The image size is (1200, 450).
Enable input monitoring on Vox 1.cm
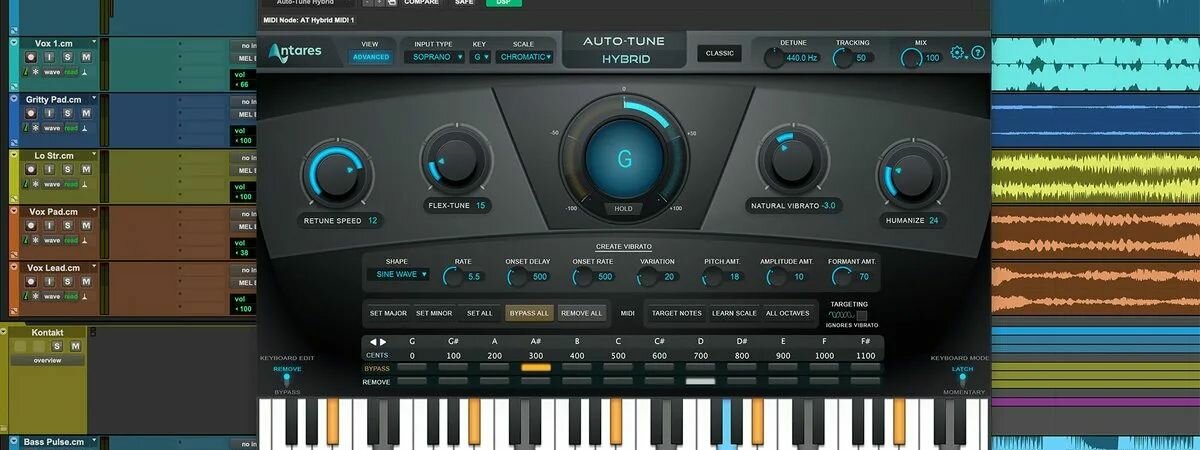coord(49,57)
